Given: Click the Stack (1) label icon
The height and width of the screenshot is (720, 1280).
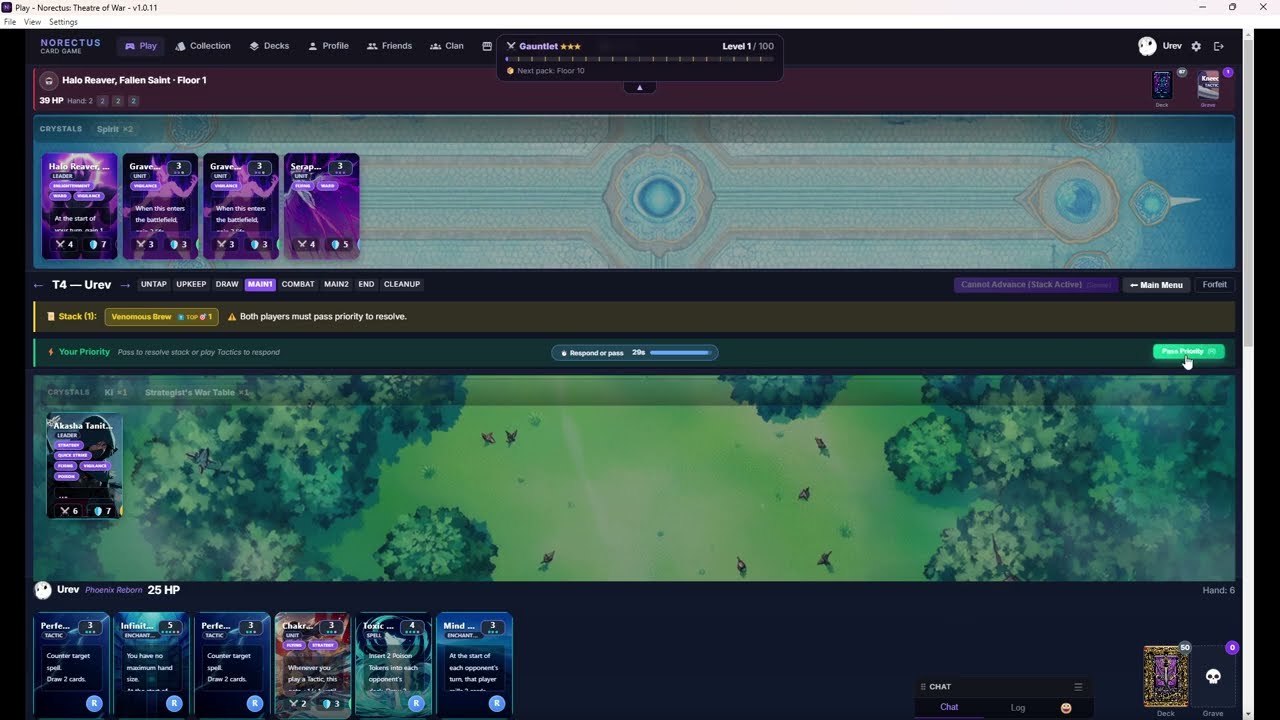Looking at the screenshot, I should pyautogui.click(x=51, y=317).
